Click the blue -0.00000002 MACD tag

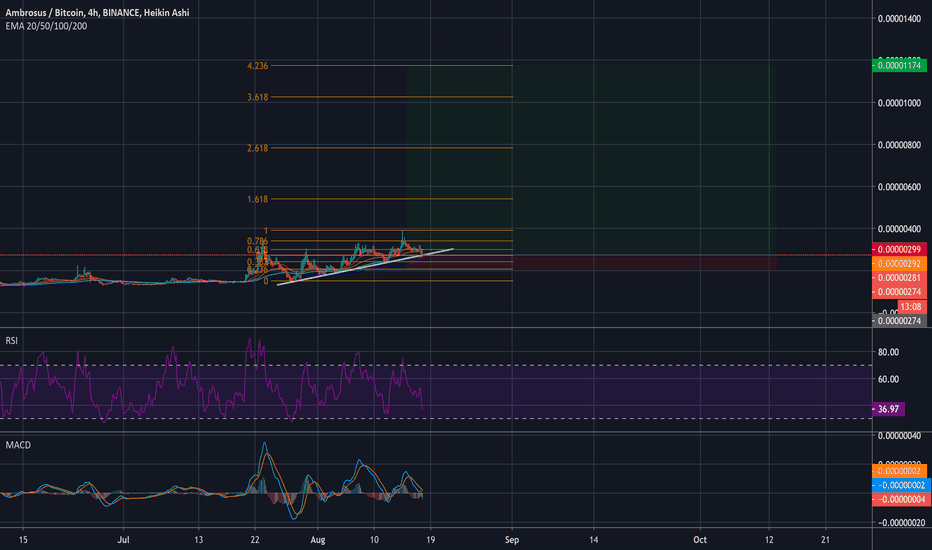point(900,485)
